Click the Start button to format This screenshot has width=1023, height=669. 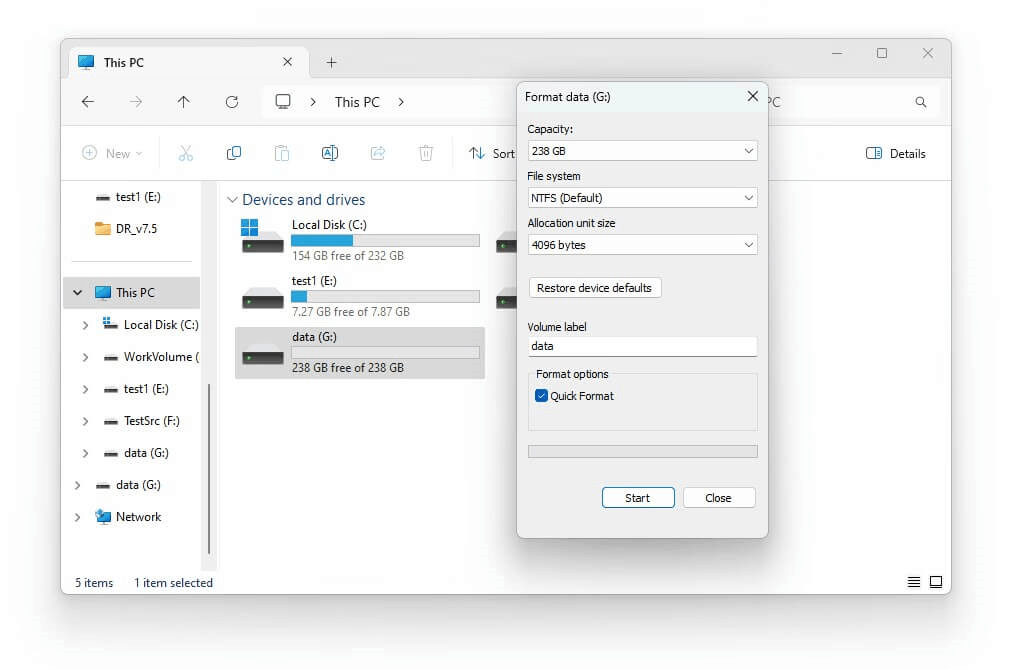(637, 497)
